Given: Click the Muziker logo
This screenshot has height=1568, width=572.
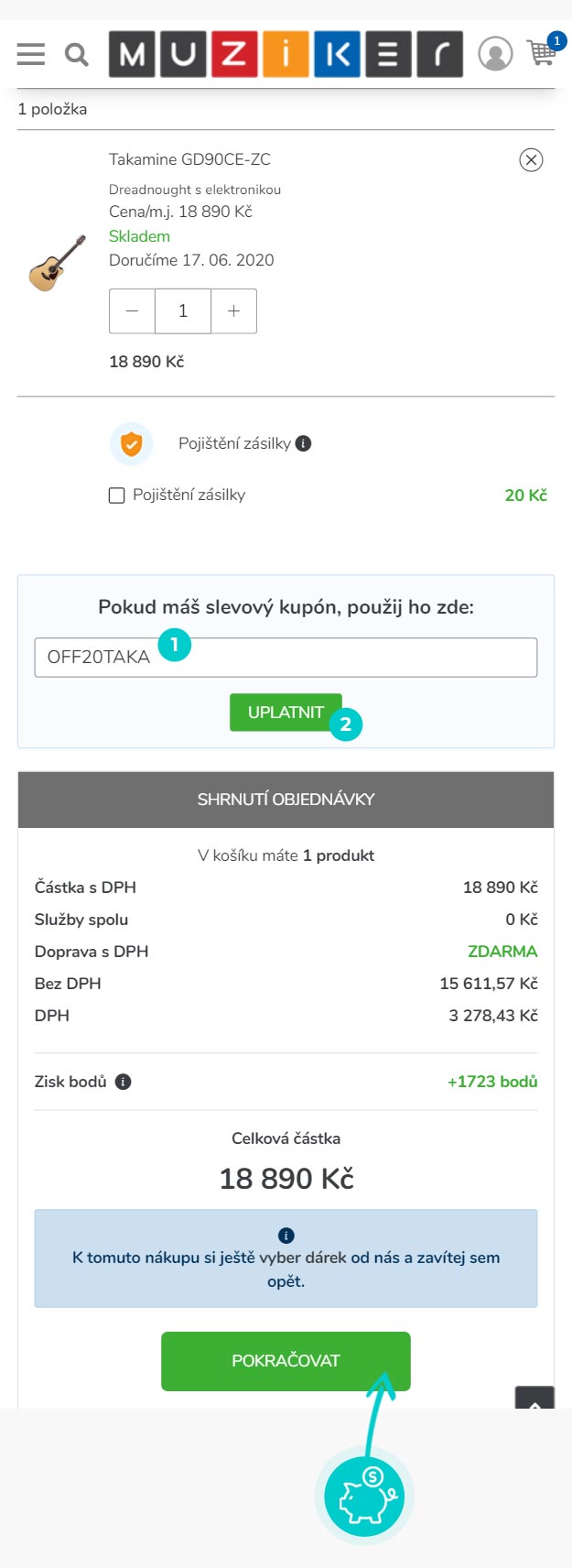Looking at the screenshot, I should coord(286,54).
